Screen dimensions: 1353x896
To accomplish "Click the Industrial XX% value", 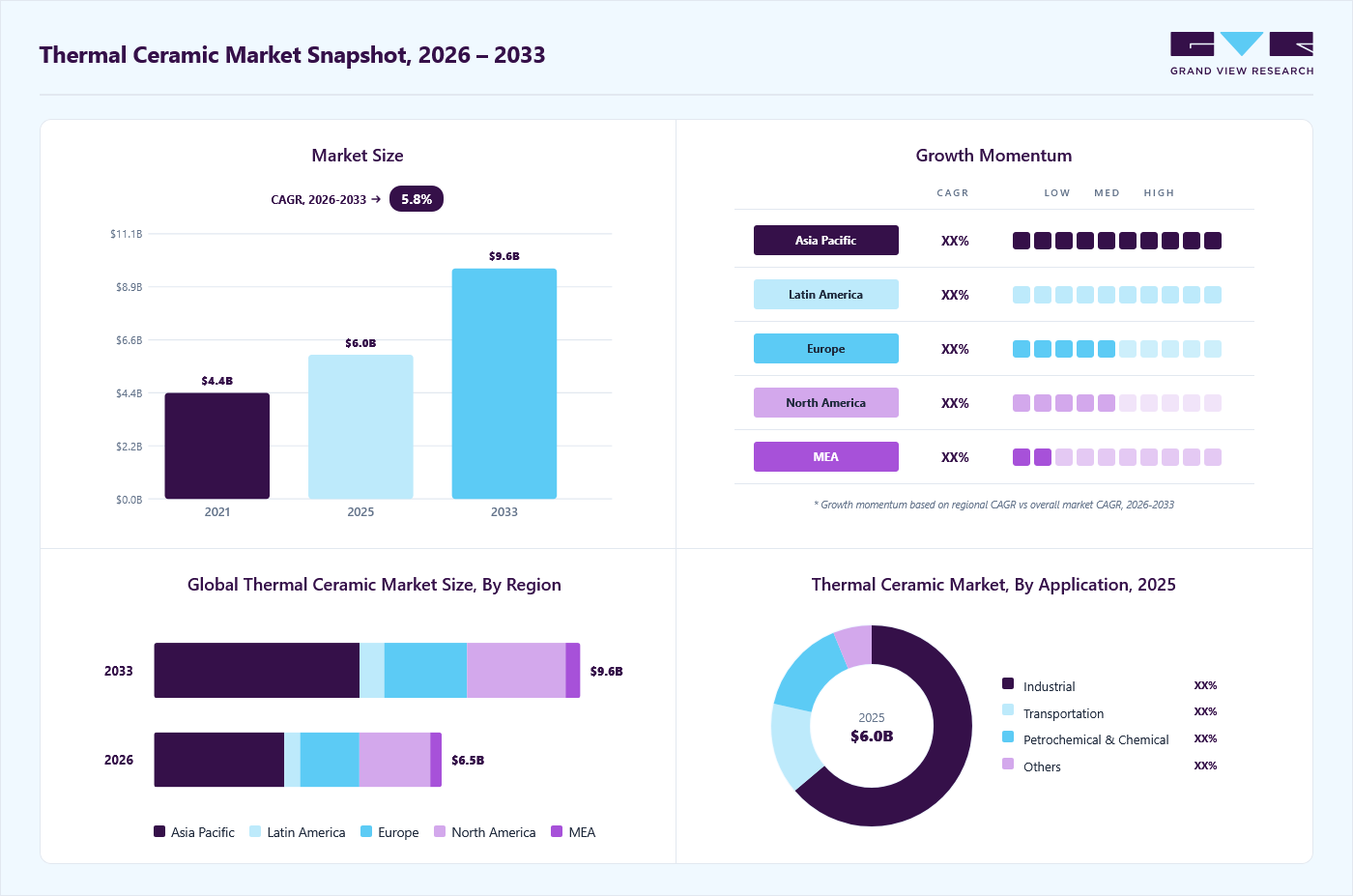I will pos(1205,685).
